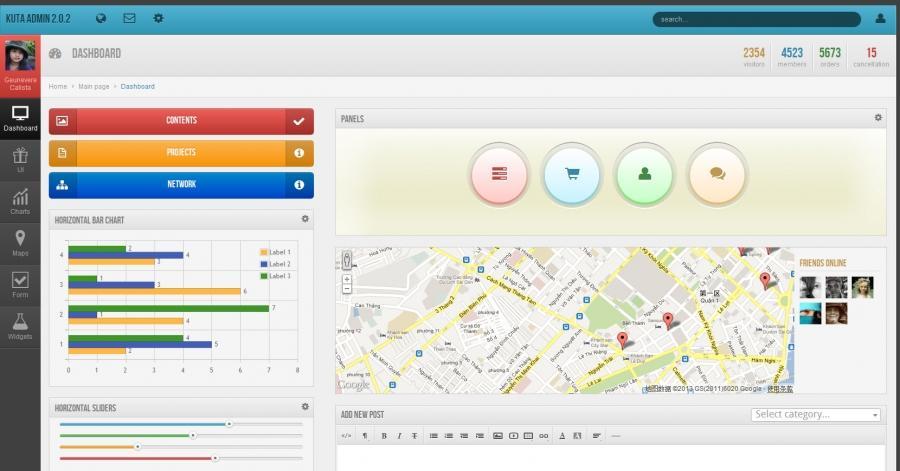900x471 pixels.
Task: Insert unordered list in editor
Action: coord(433,436)
